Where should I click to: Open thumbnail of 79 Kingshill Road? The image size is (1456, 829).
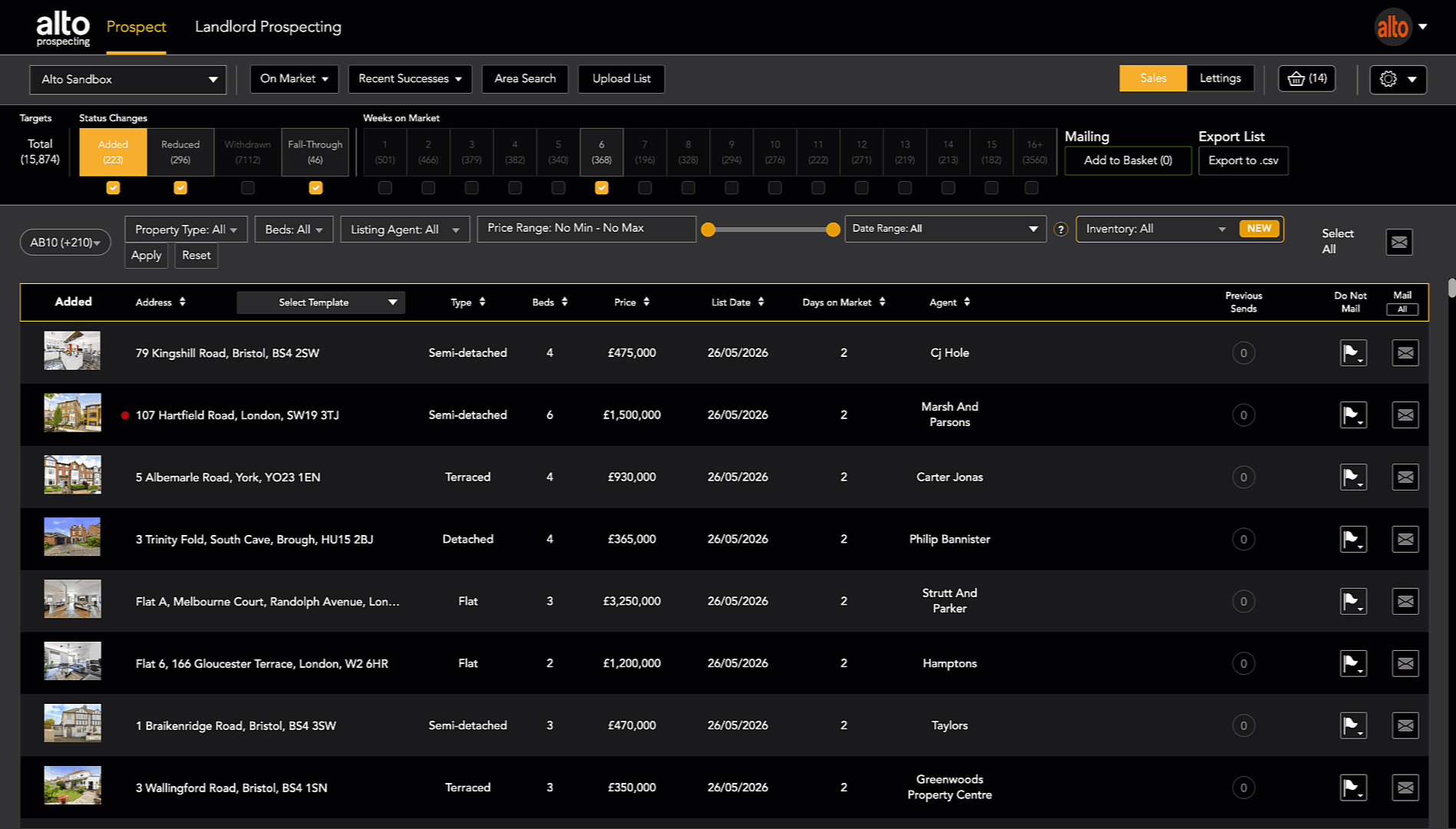click(x=72, y=350)
